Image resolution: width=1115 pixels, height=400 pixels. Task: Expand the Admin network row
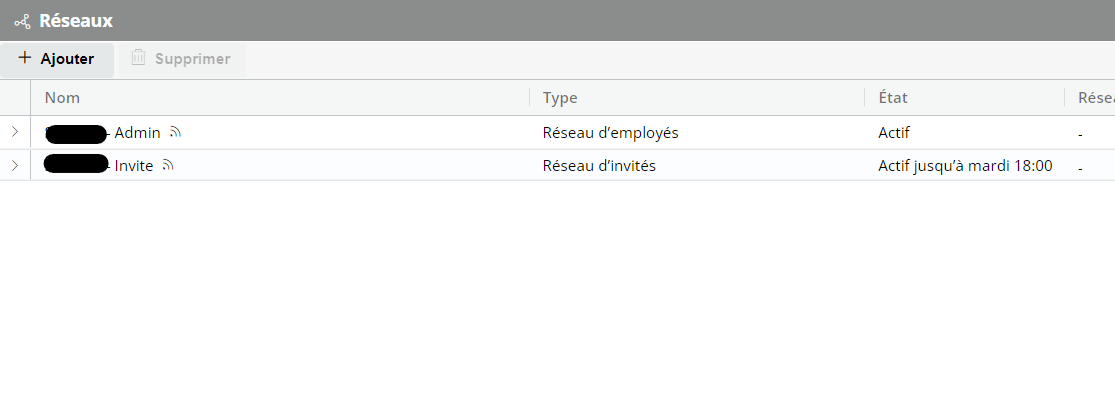pos(14,132)
